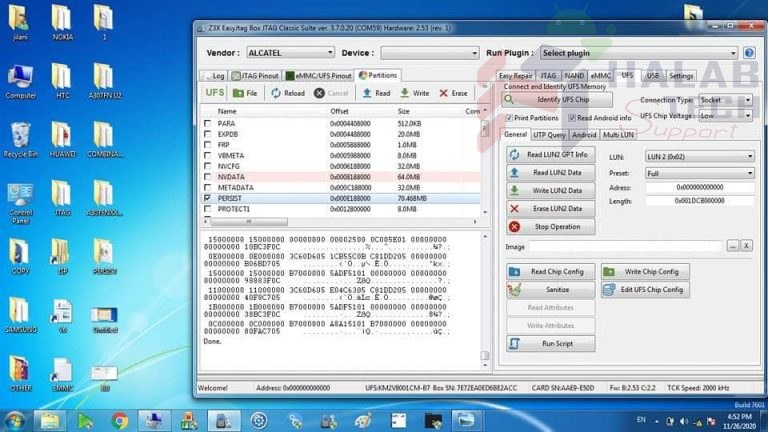The width and height of the screenshot is (768, 432).
Task: Click the Offset column header
Action: click(339, 112)
